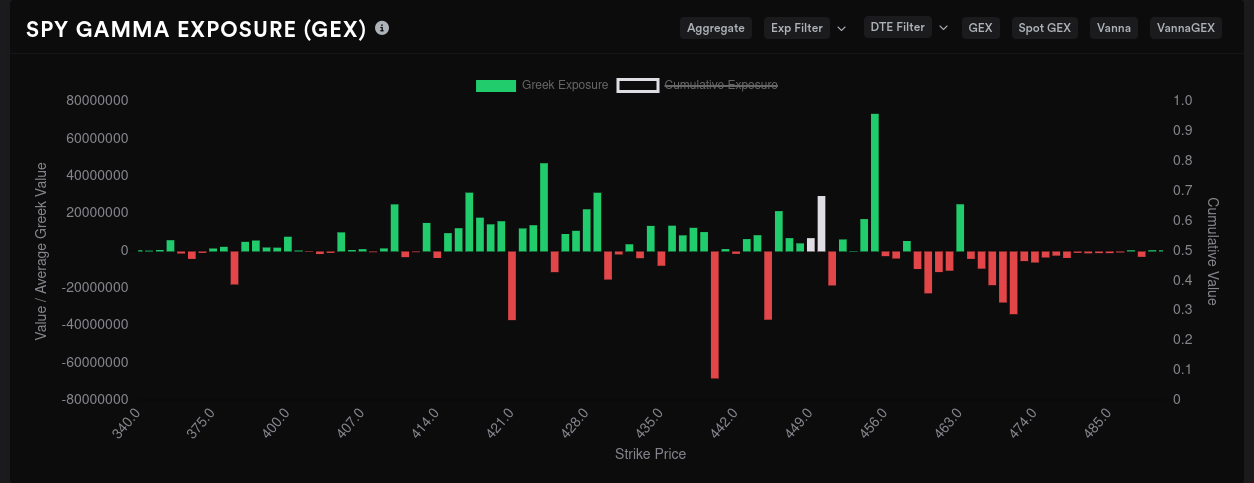
Task: Select the tallest green bar near 456
Action: click(875, 182)
